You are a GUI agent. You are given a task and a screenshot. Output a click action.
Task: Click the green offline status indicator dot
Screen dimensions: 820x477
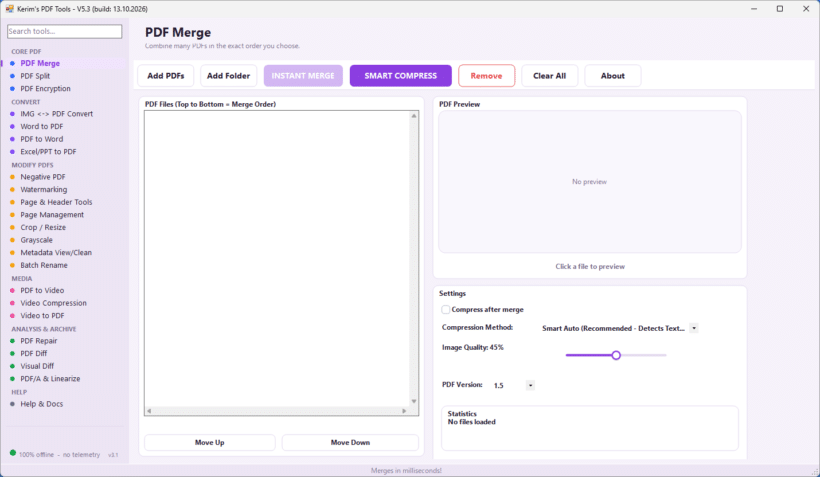point(13,453)
